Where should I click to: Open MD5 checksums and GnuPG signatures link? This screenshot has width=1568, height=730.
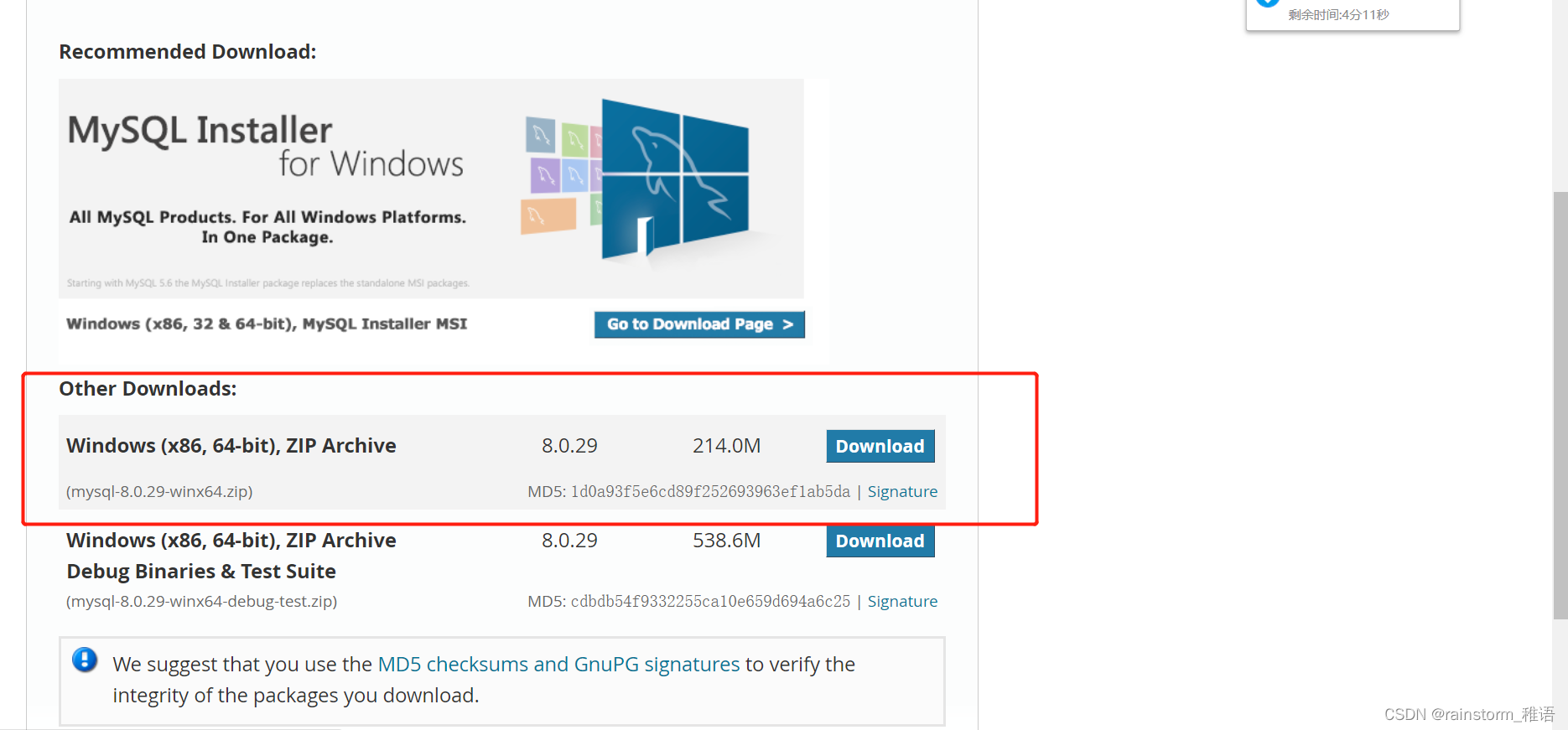(558, 665)
